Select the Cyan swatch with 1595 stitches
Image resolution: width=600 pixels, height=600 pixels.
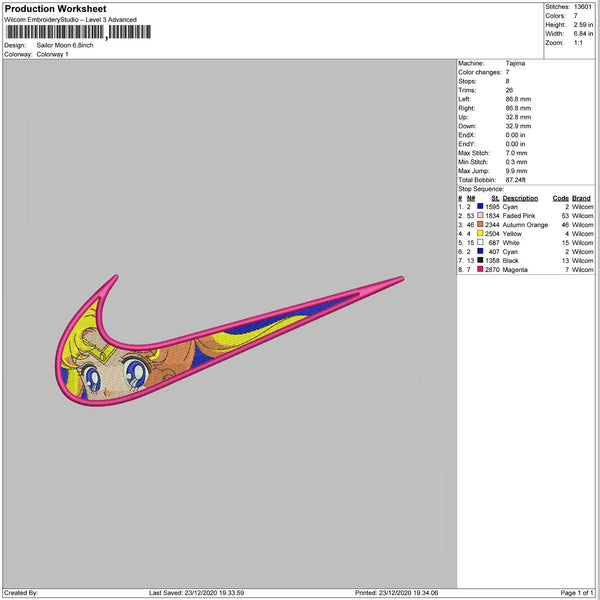(x=480, y=207)
